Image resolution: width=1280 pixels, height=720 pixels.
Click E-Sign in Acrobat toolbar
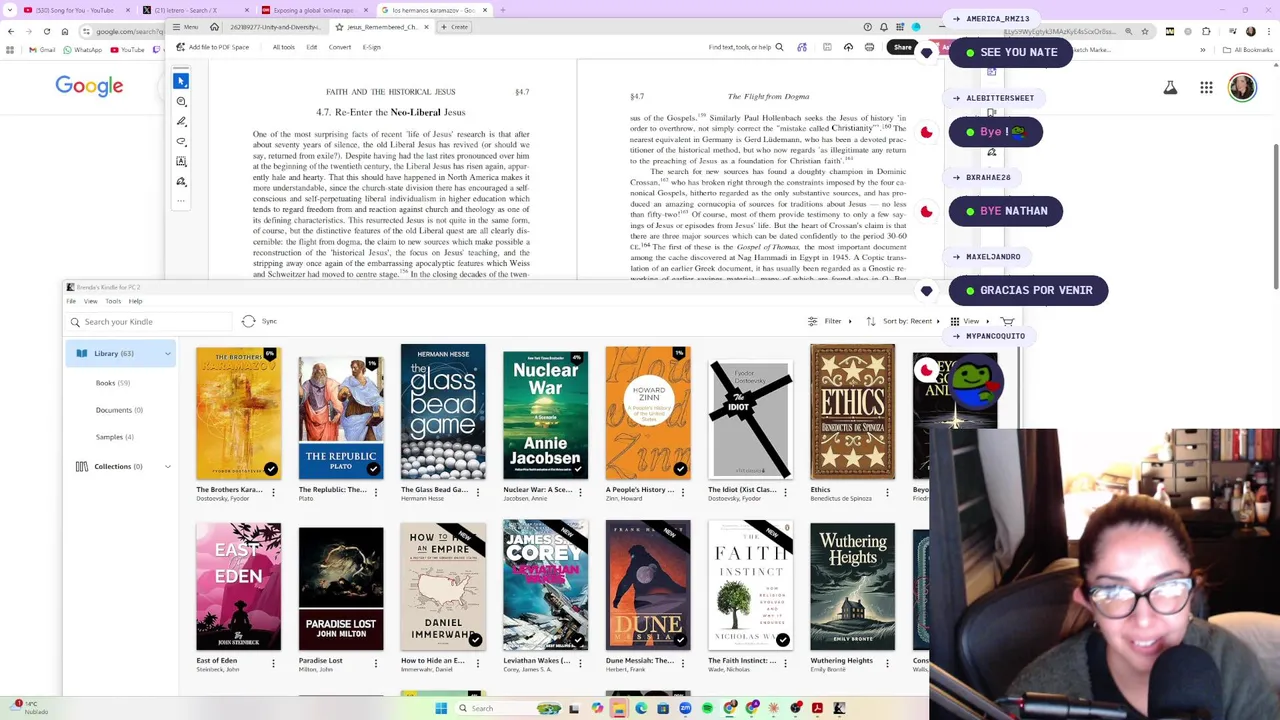click(x=372, y=47)
